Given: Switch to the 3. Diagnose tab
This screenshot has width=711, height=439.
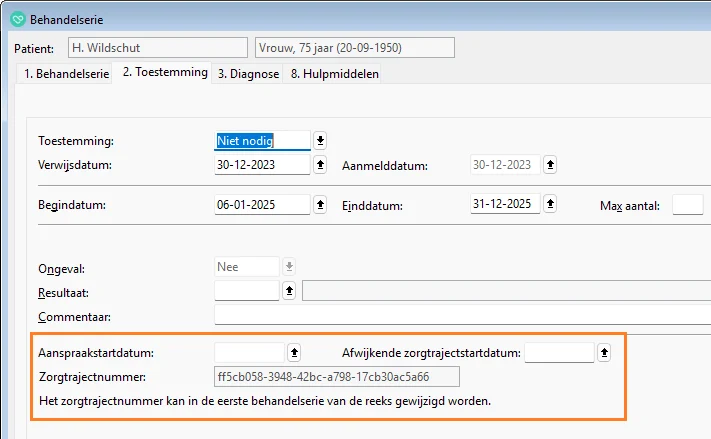Looking at the screenshot, I should tap(249, 74).
